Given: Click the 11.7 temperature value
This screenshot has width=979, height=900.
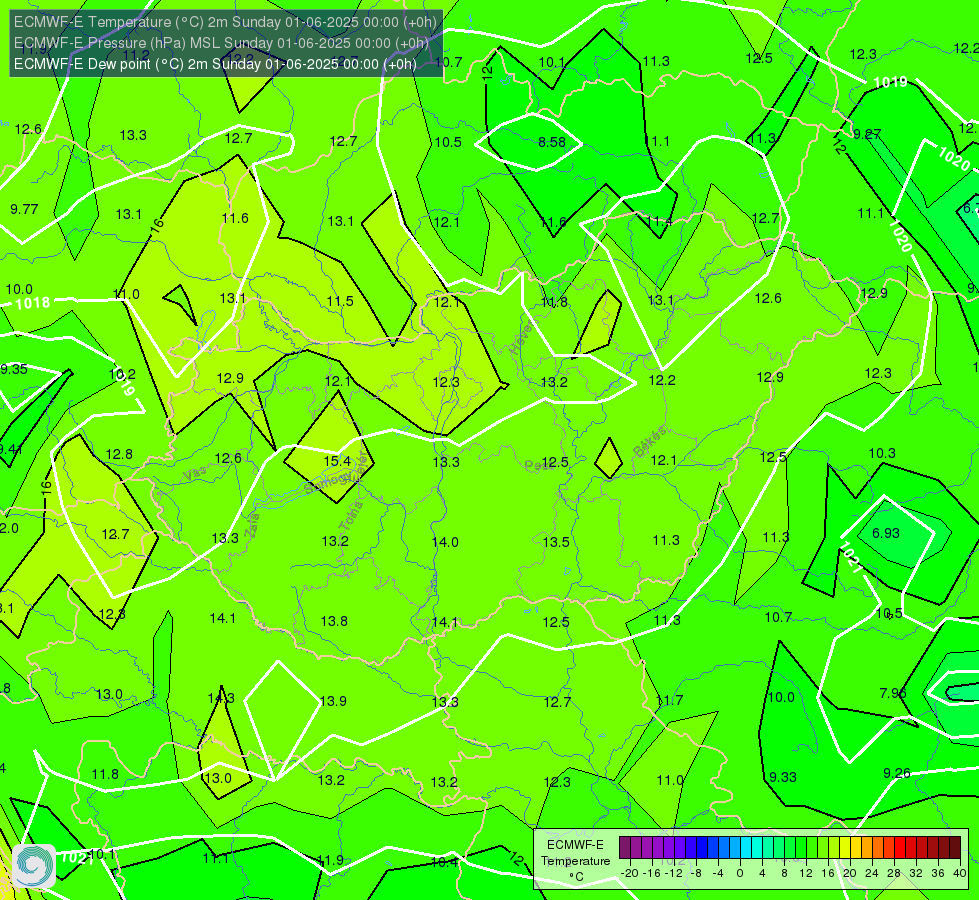Looking at the screenshot, I should 669,701.
